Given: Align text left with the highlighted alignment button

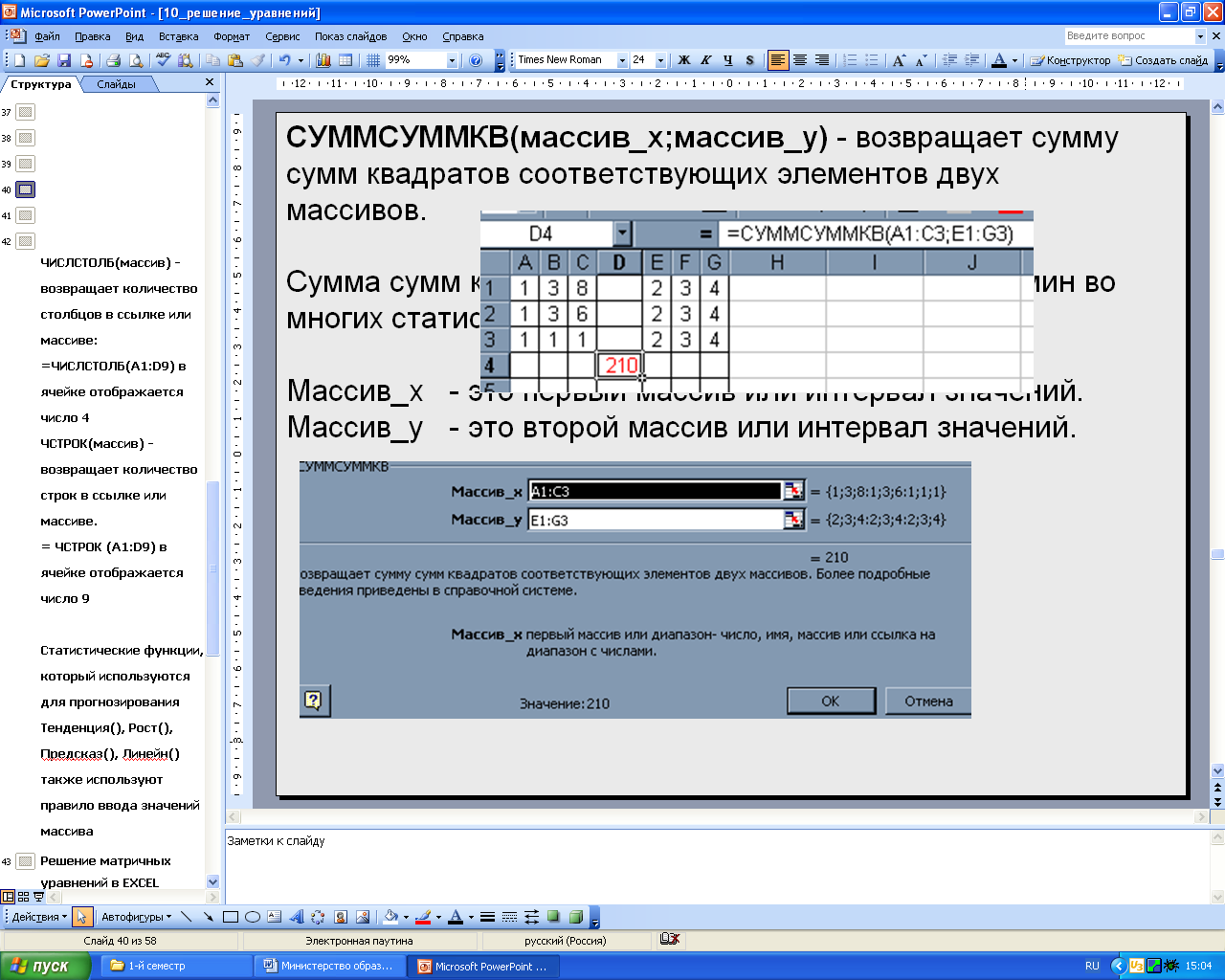Looking at the screenshot, I should click(x=778, y=60).
